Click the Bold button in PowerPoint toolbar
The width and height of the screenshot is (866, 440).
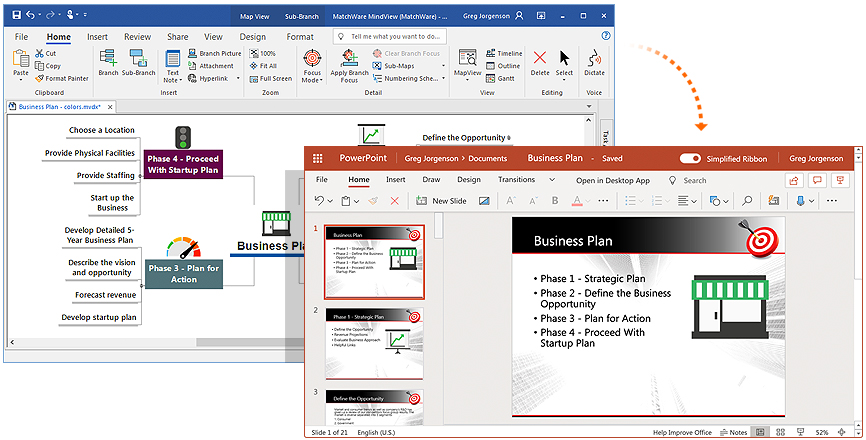pyautogui.click(x=555, y=201)
